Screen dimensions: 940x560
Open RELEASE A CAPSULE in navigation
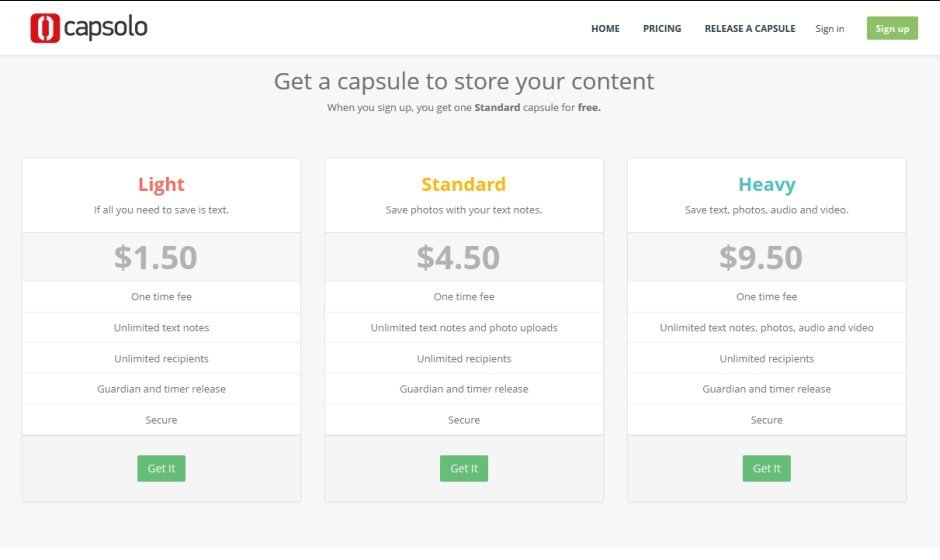tap(750, 29)
